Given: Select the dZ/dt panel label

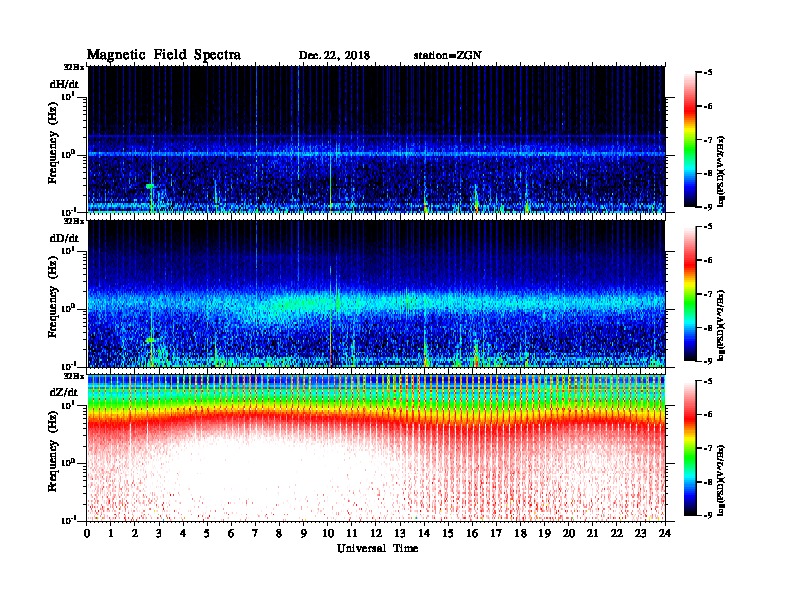Looking at the screenshot, I should click(x=64, y=392).
